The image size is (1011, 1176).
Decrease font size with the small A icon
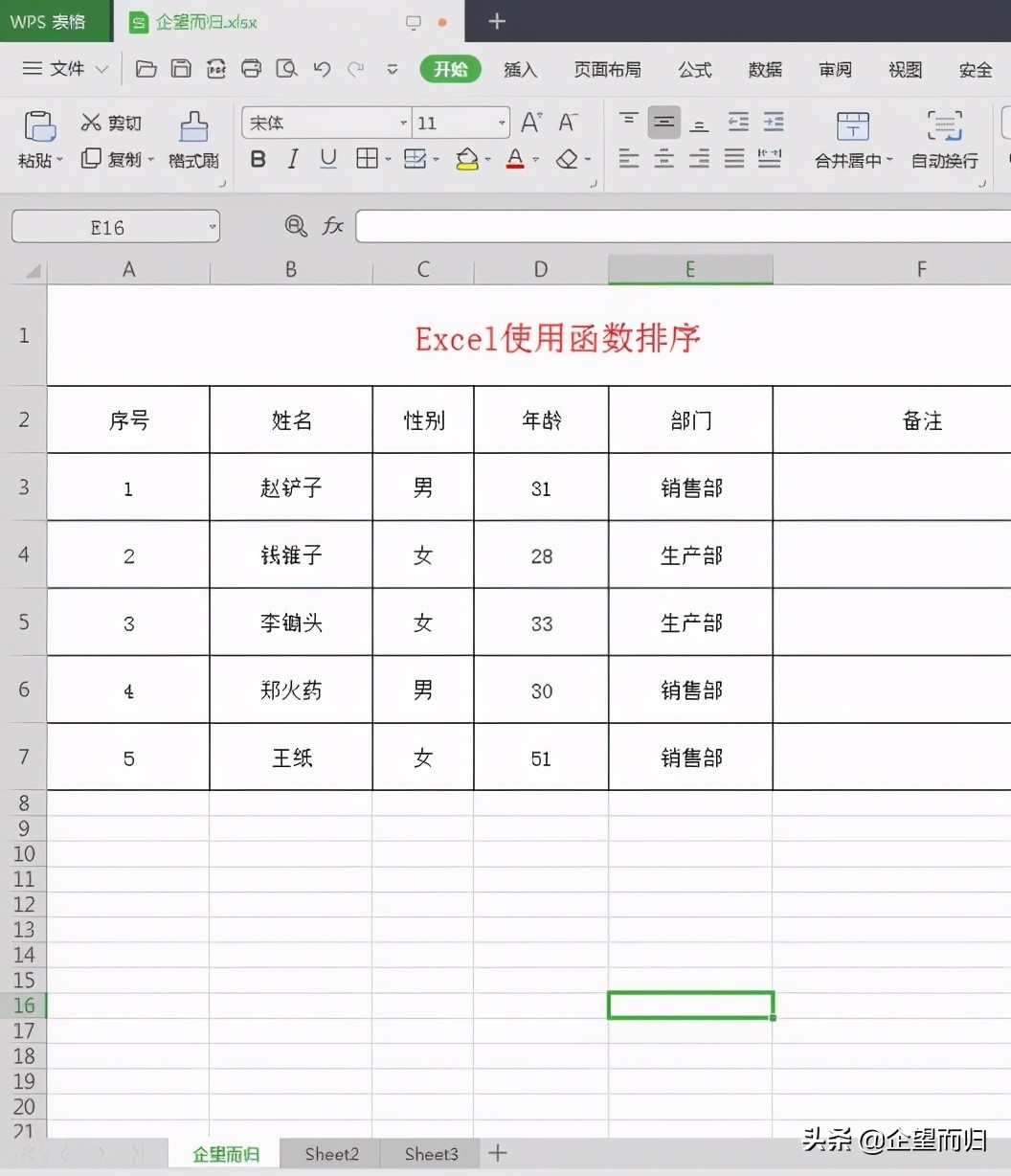click(x=568, y=123)
